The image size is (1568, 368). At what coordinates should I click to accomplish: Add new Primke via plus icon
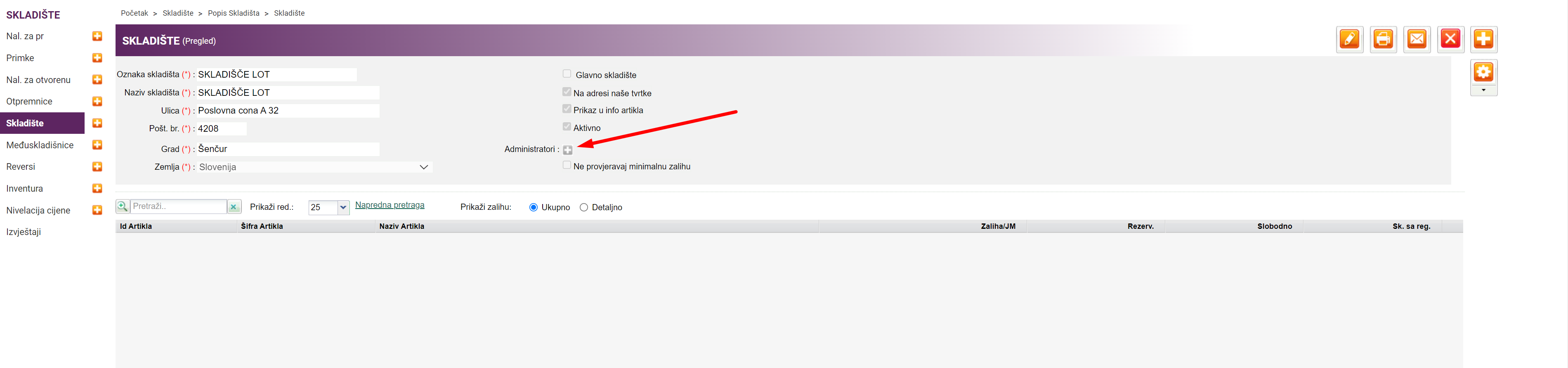tap(97, 58)
